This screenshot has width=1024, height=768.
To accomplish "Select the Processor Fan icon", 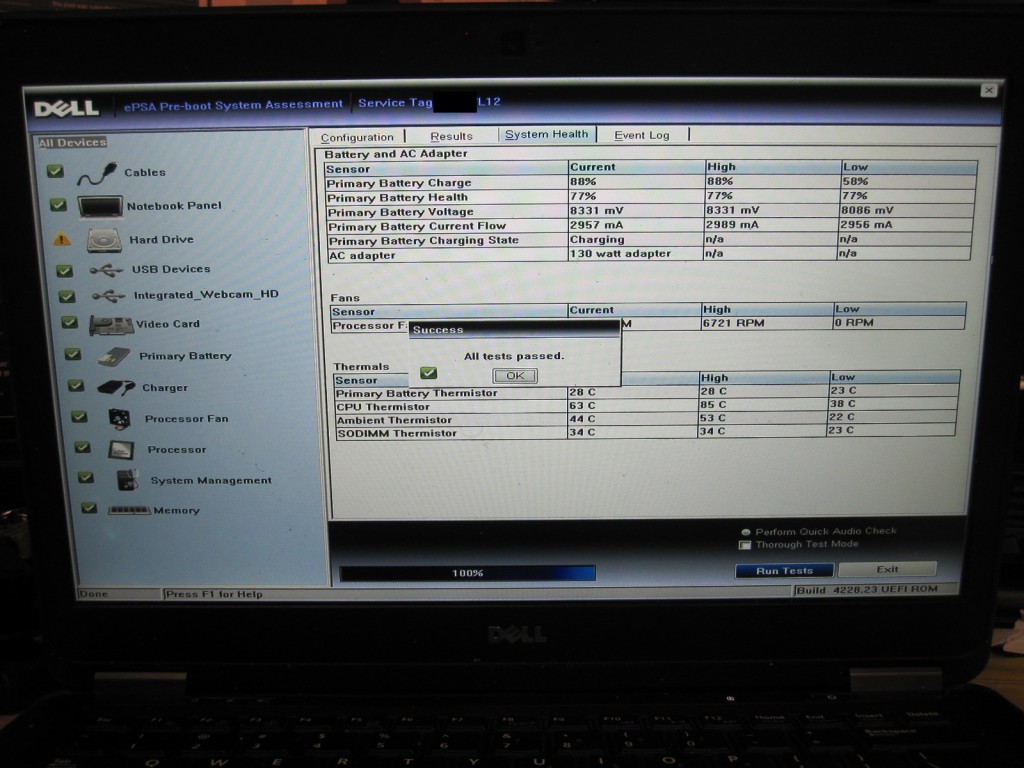I will (x=120, y=419).
